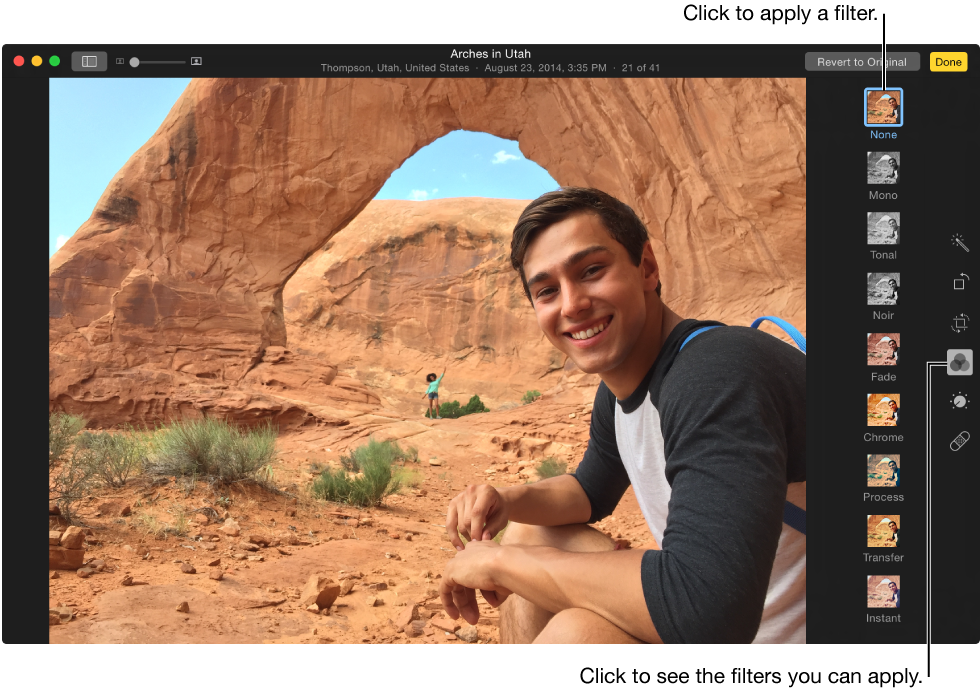Click the August 23, 2014, 3:35 PM date text
Image resolution: width=980 pixels, height=694 pixels.
tap(546, 68)
